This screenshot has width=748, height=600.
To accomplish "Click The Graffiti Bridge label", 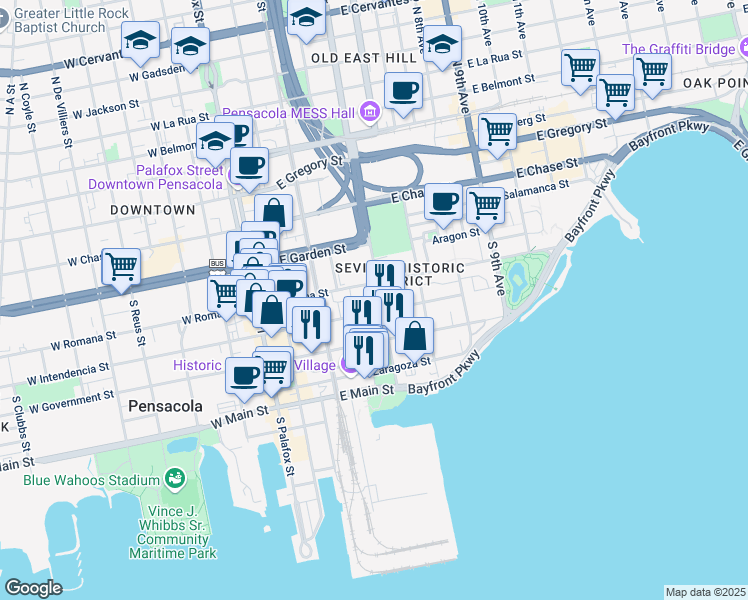I will 678,49.
